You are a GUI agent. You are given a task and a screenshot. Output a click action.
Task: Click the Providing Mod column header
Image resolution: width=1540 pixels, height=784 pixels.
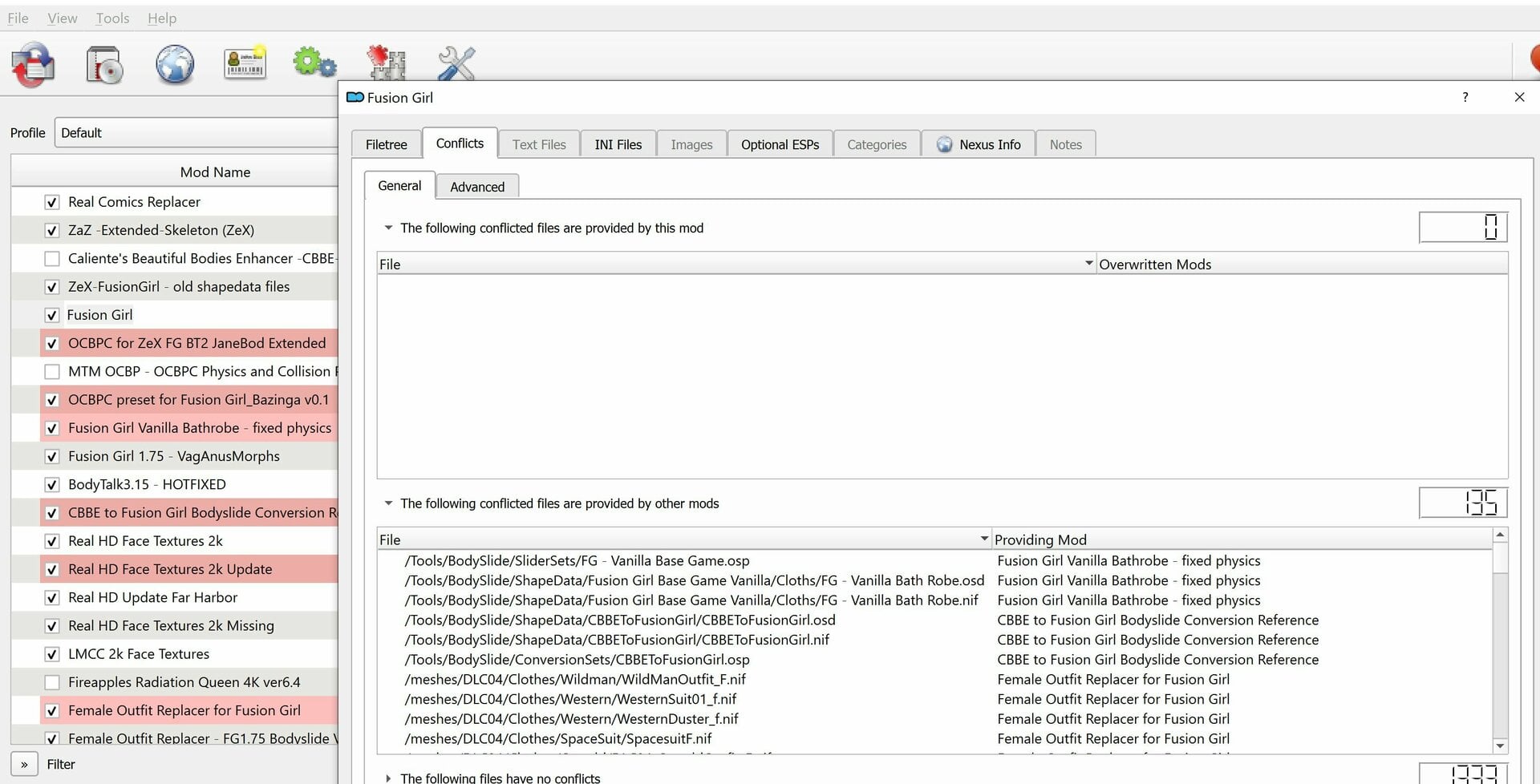(1242, 540)
